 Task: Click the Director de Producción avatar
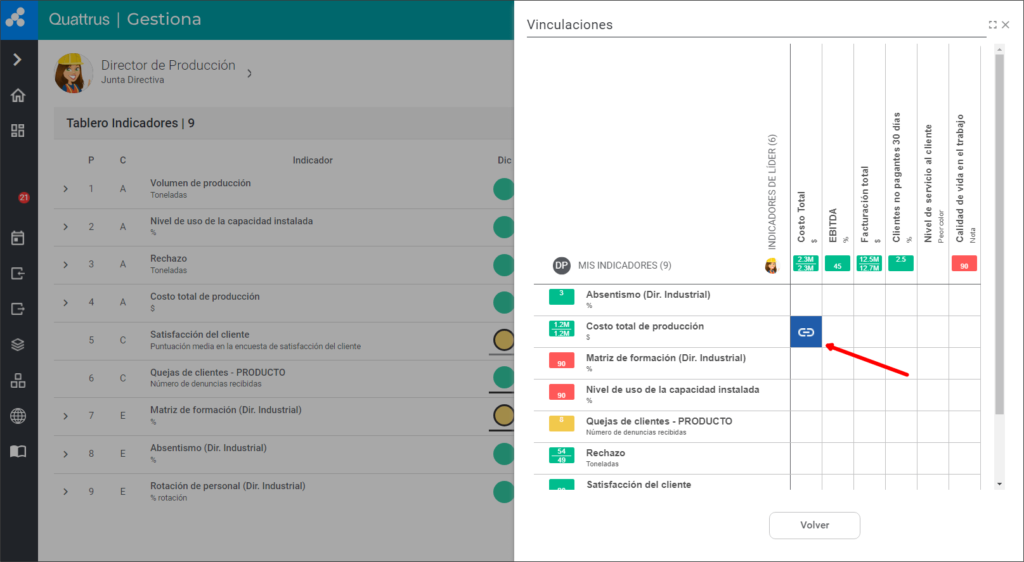click(x=73, y=72)
